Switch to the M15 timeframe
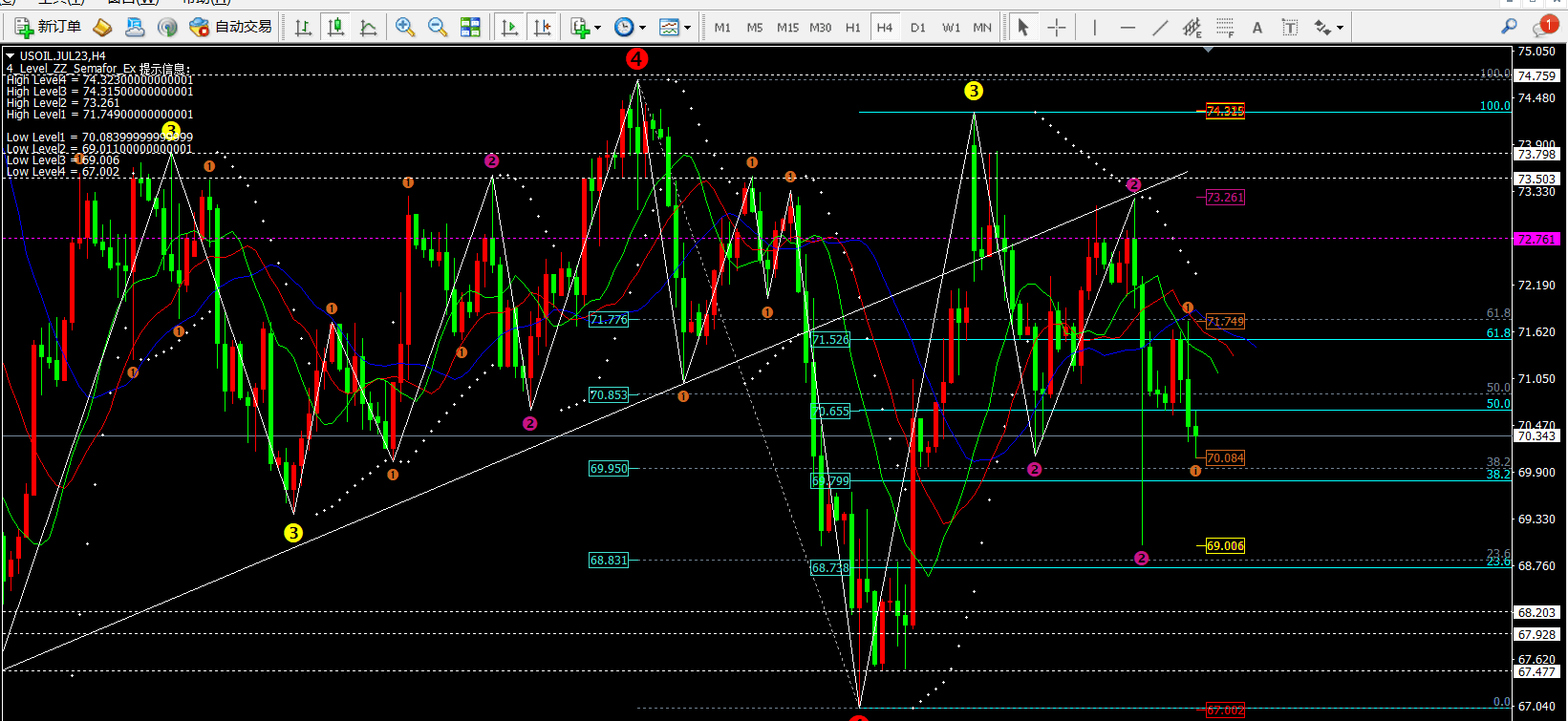The image size is (1568, 721). (x=787, y=28)
